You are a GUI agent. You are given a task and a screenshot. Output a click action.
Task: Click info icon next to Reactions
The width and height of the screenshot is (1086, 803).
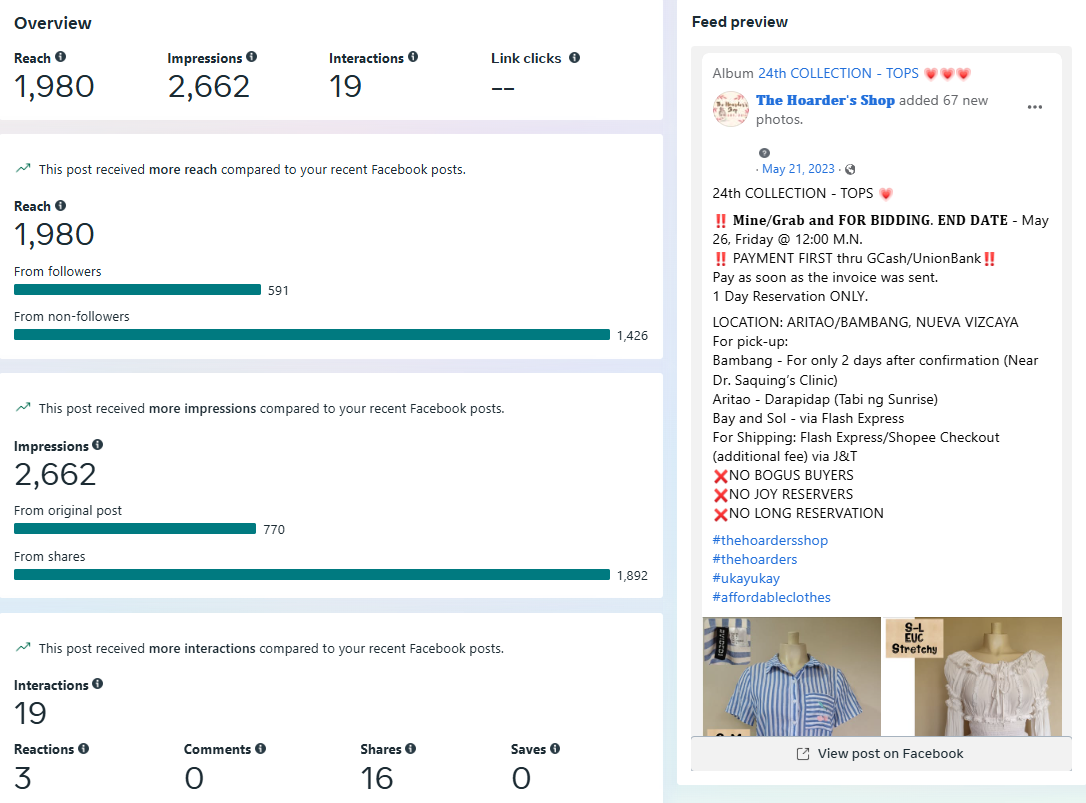click(83, 749)
